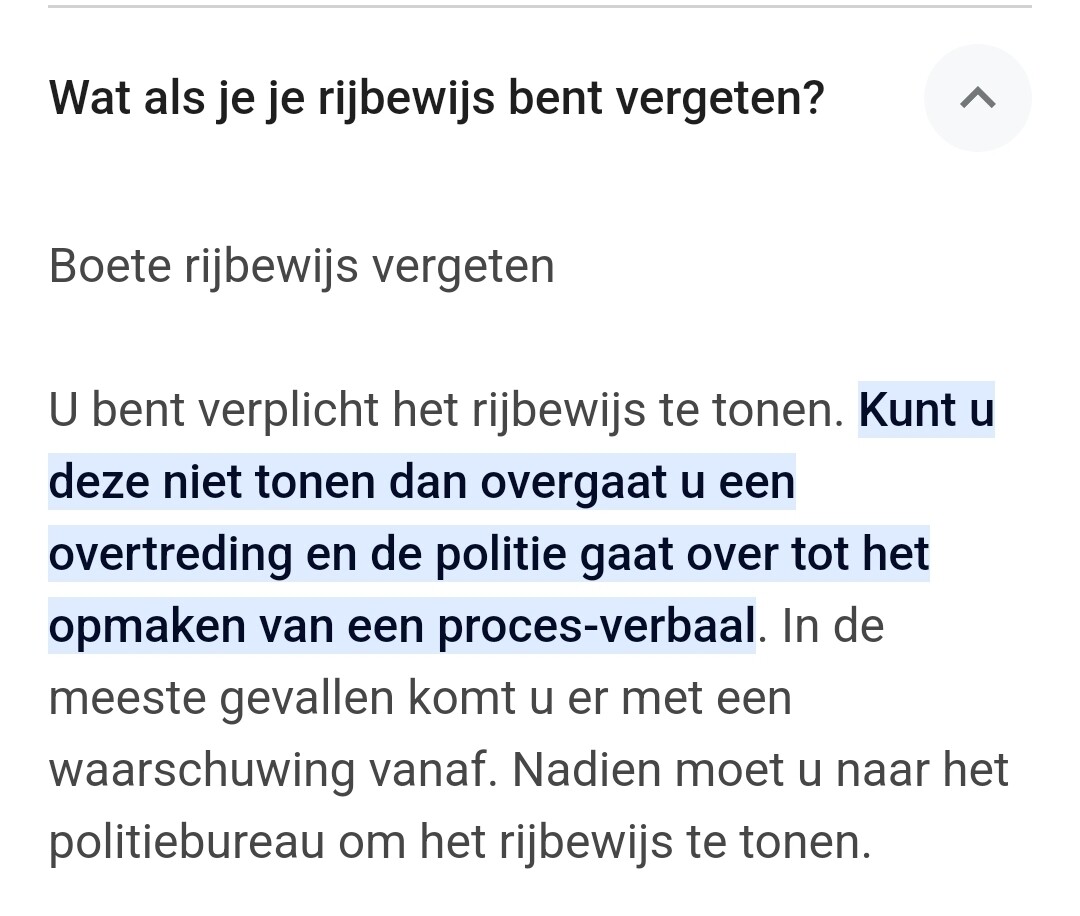This screenshot has height=916, width=1080.
Task: Click the word "Boete" in the subtitle
Action: [x=110, y=267]
